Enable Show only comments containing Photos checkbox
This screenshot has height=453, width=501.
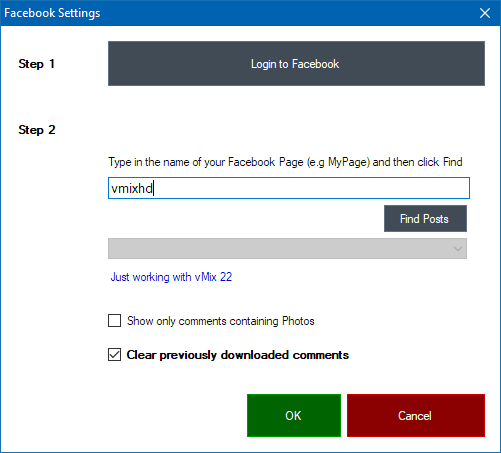114,321
